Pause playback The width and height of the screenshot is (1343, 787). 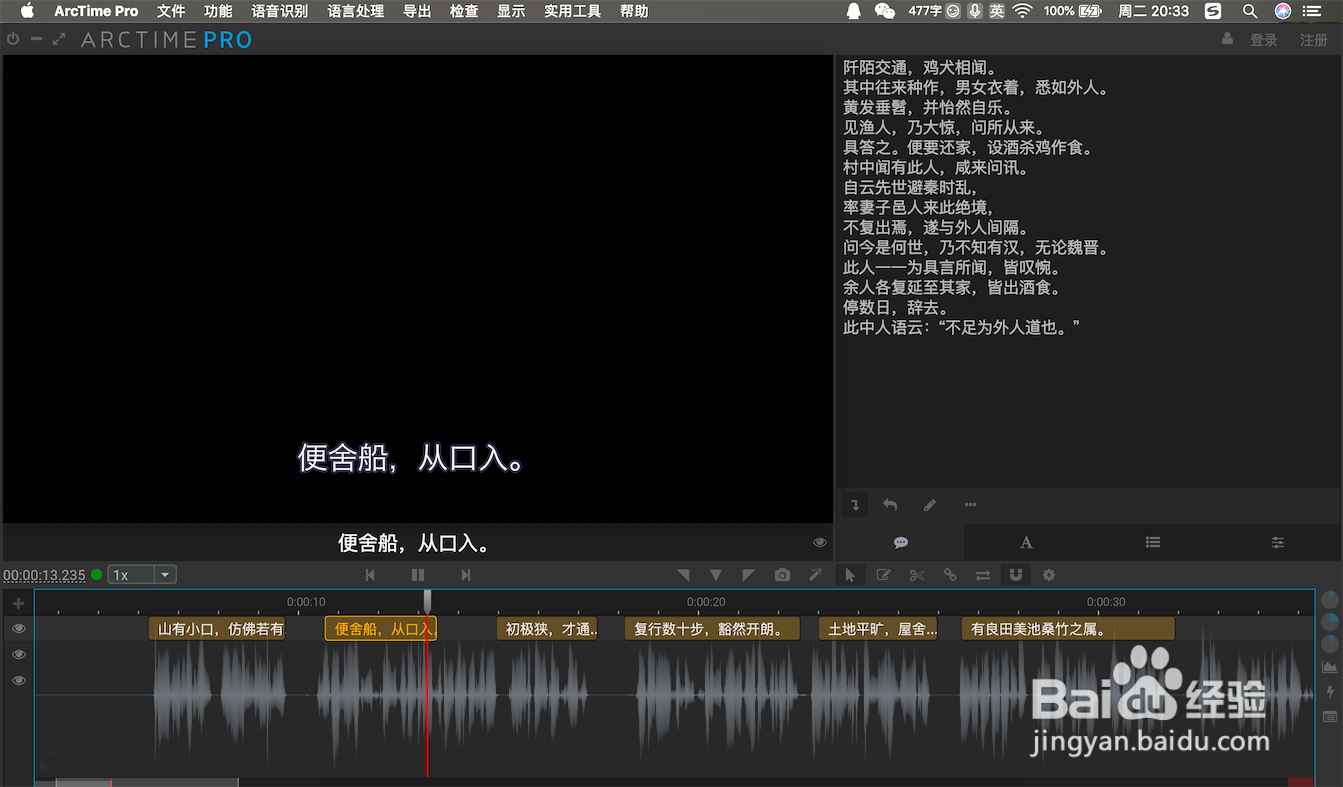pos(418,575)
